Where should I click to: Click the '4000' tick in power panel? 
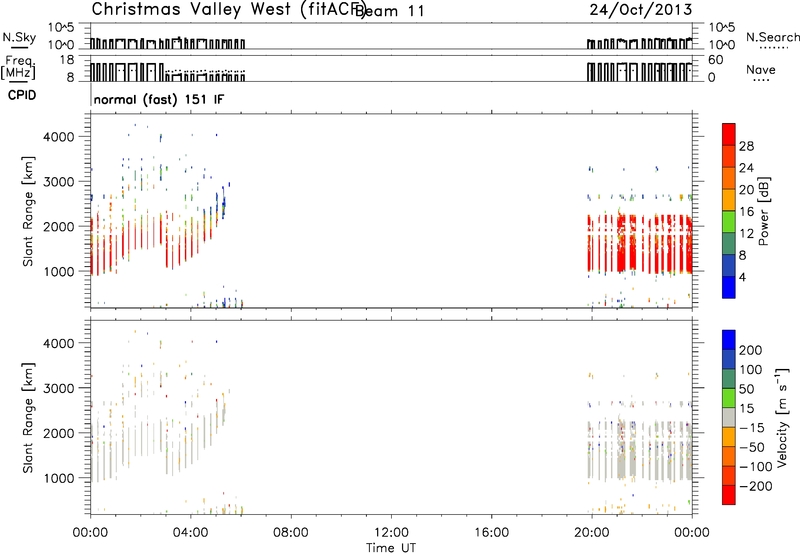[x=58, y=137]
